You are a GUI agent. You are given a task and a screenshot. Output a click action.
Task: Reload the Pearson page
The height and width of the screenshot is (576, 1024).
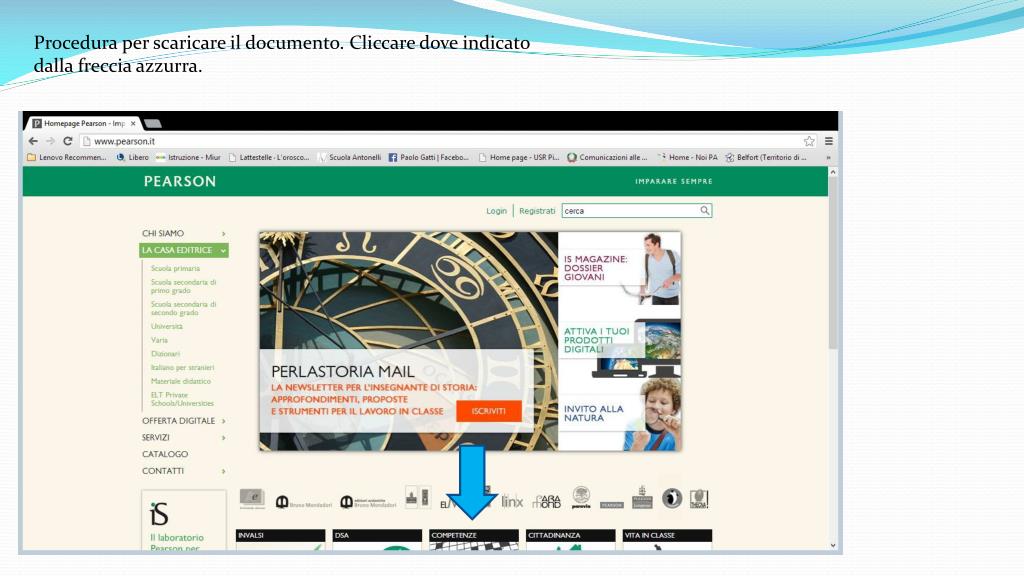point(67,141)
